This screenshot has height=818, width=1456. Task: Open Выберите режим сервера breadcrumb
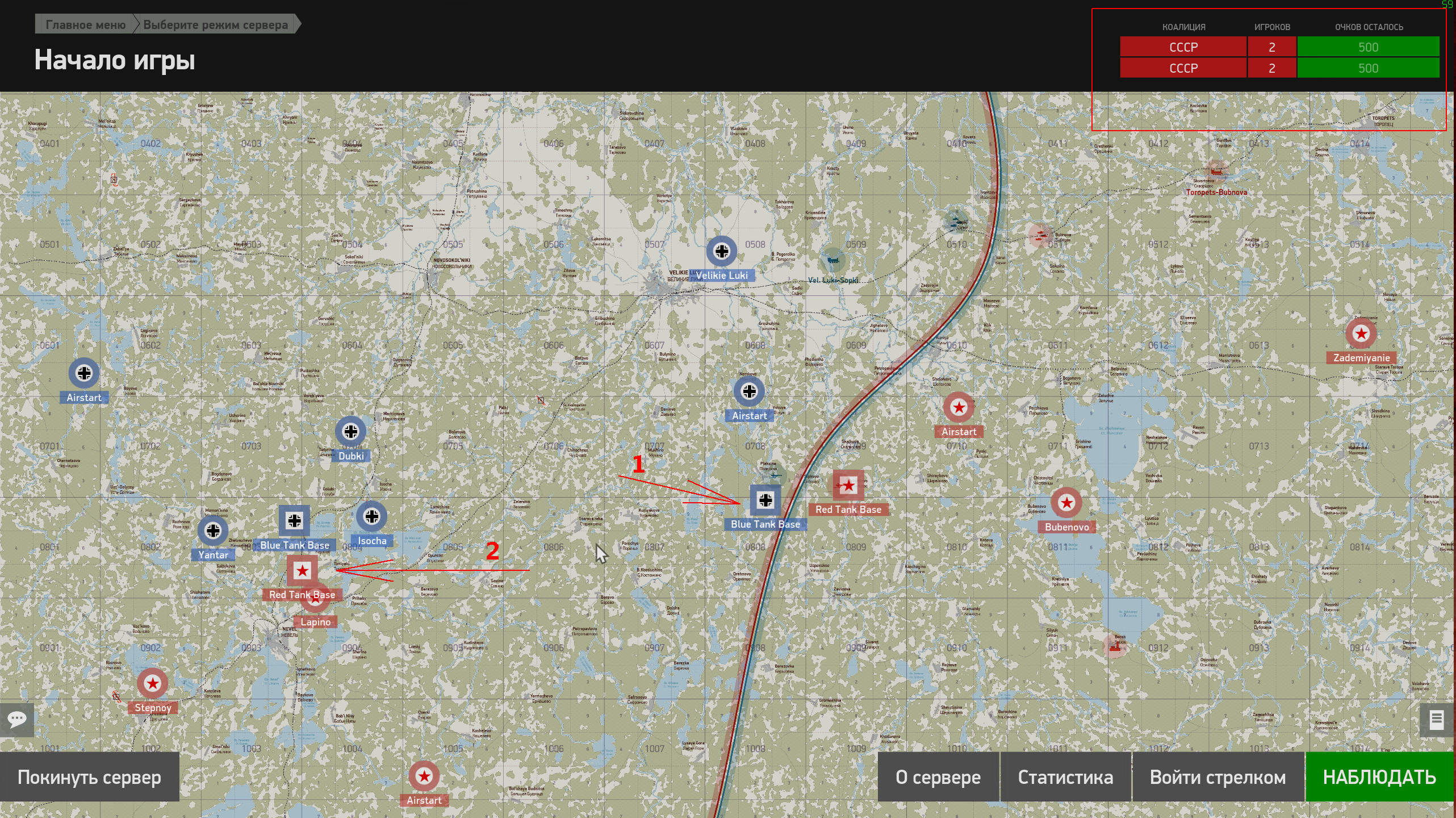coord(216,24)
